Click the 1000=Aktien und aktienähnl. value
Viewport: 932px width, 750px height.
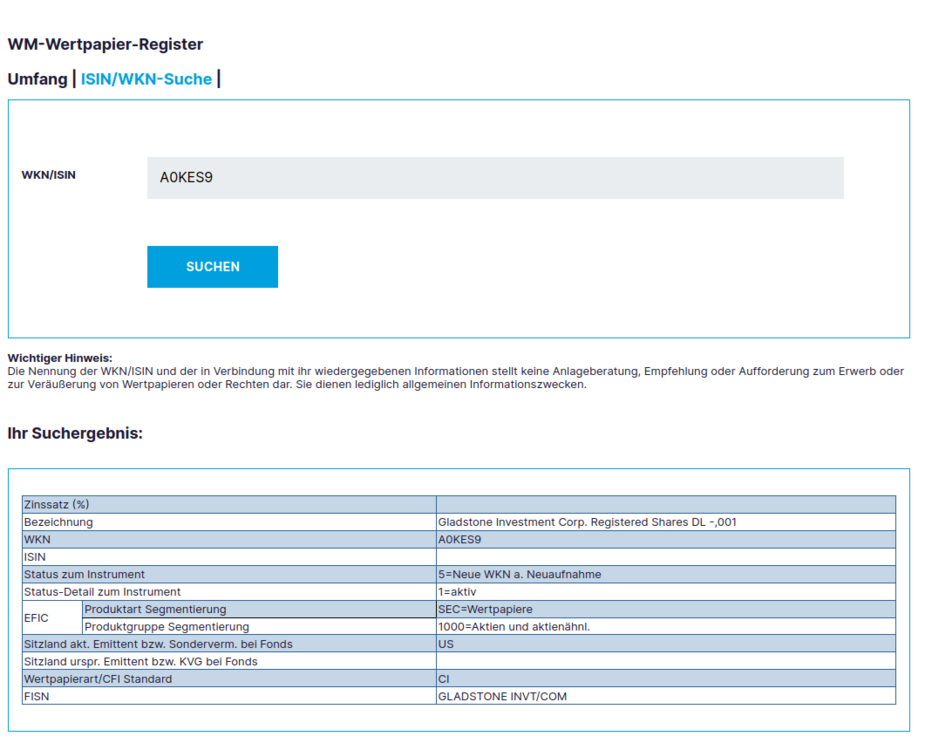point(514,626)
